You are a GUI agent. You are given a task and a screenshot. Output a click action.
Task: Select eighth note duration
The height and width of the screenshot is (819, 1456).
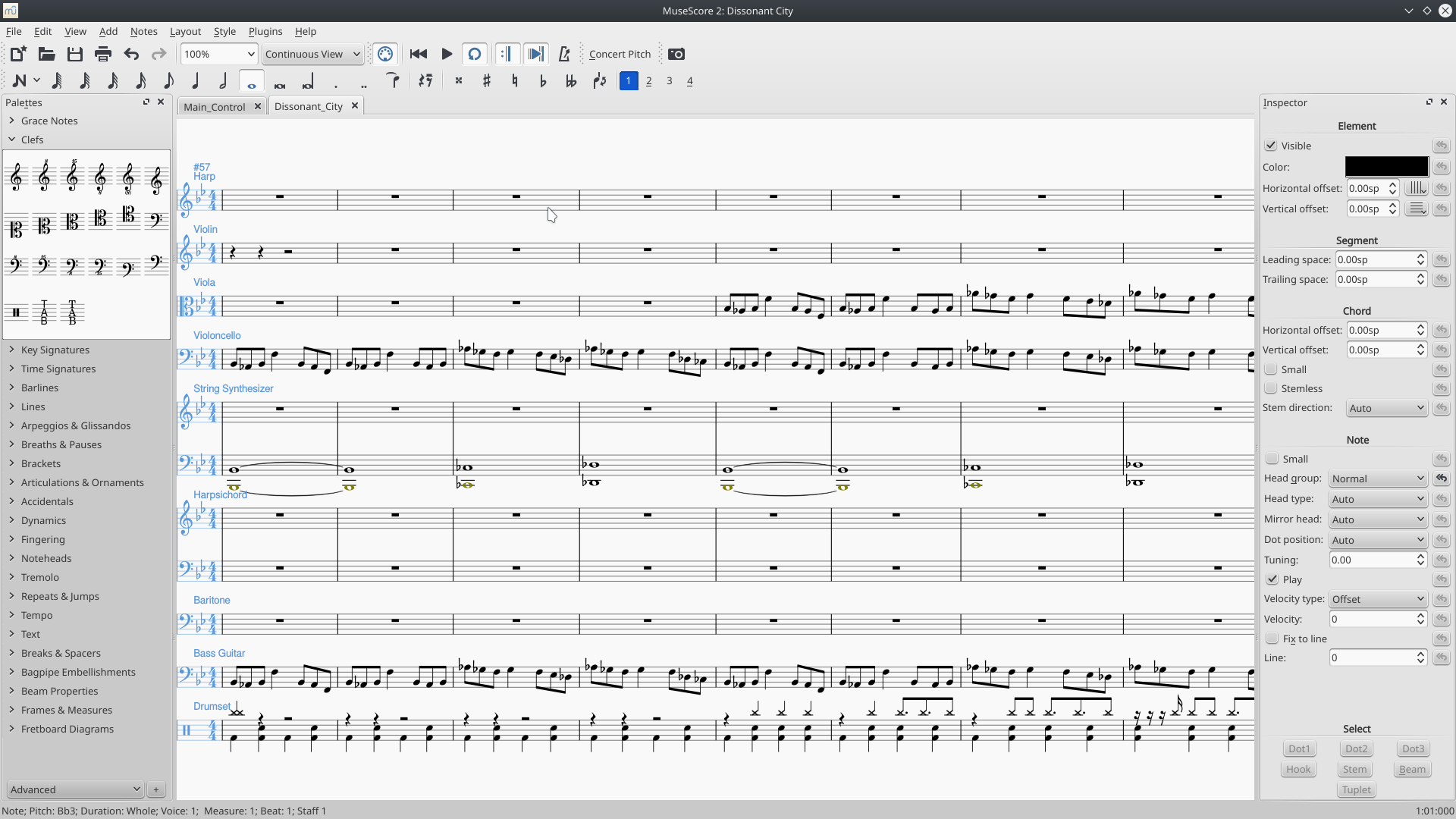pos(168,81)
